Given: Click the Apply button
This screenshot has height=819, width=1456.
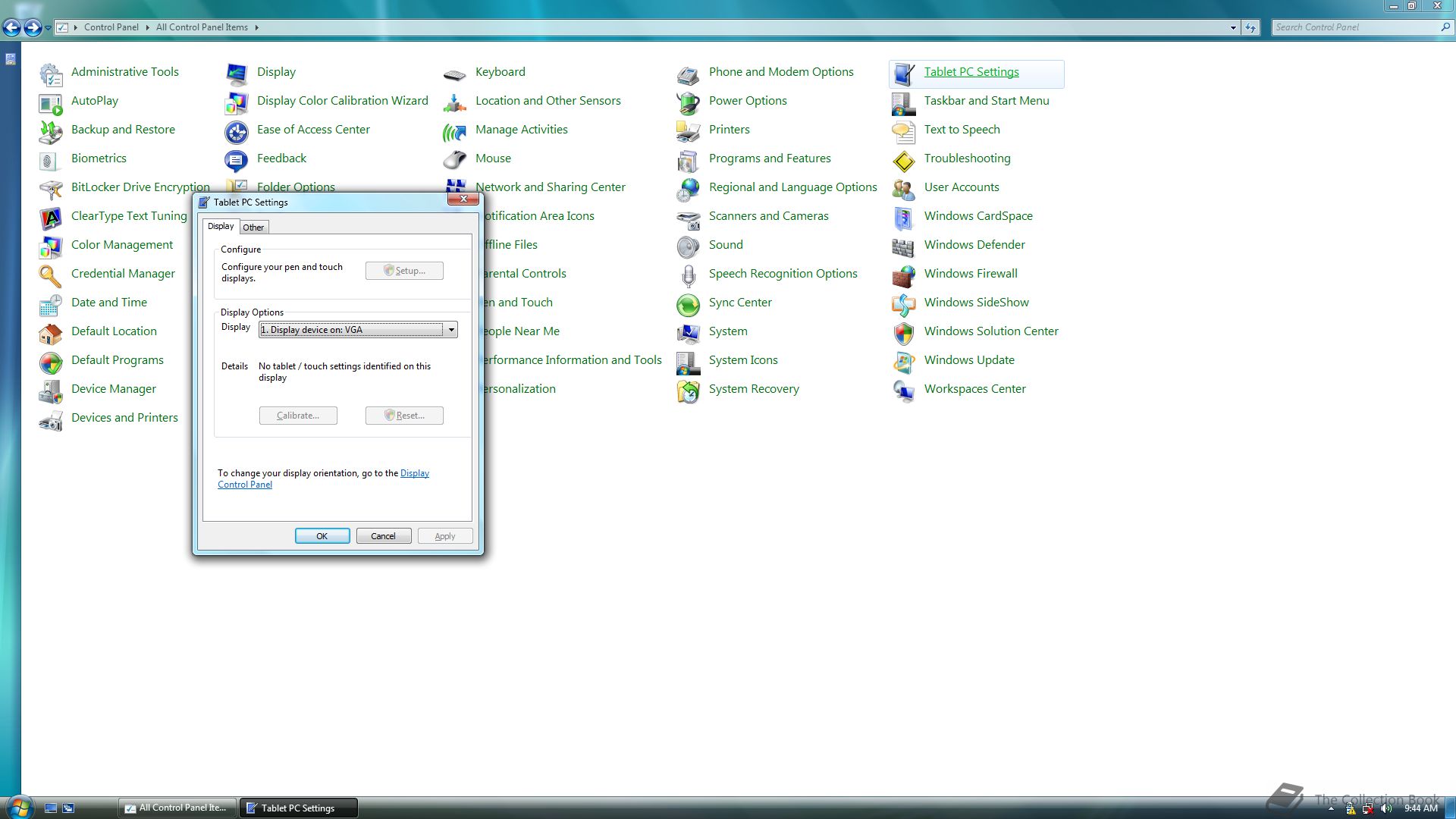Looking at the screenshot, I should [445, 536].
